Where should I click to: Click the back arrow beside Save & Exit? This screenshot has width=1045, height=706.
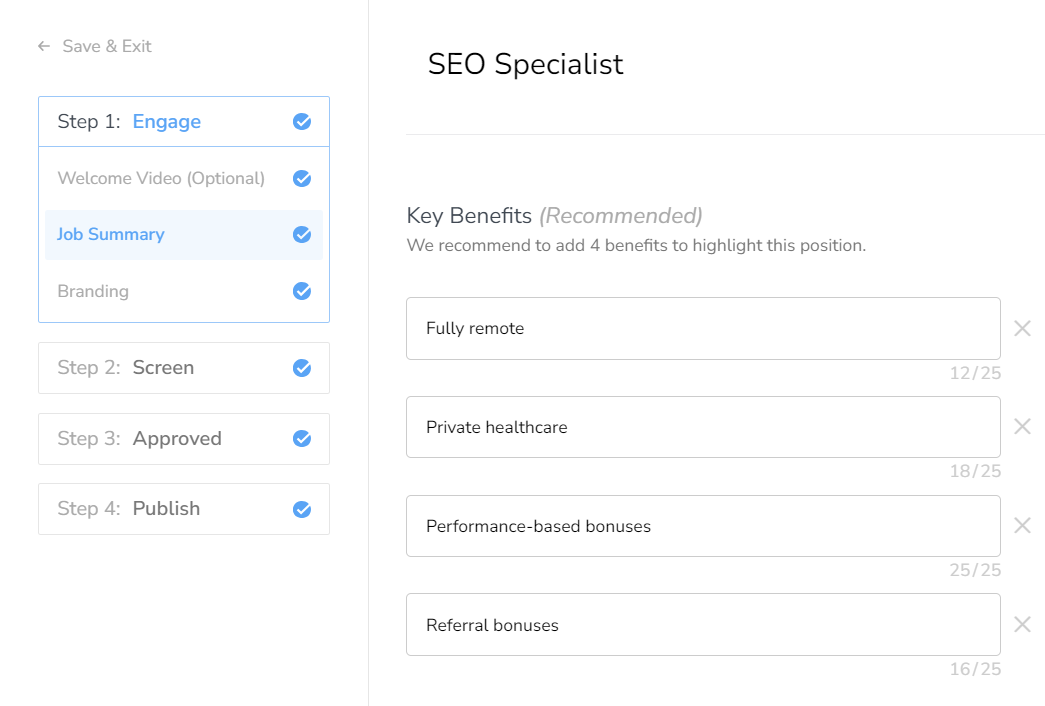44,46
